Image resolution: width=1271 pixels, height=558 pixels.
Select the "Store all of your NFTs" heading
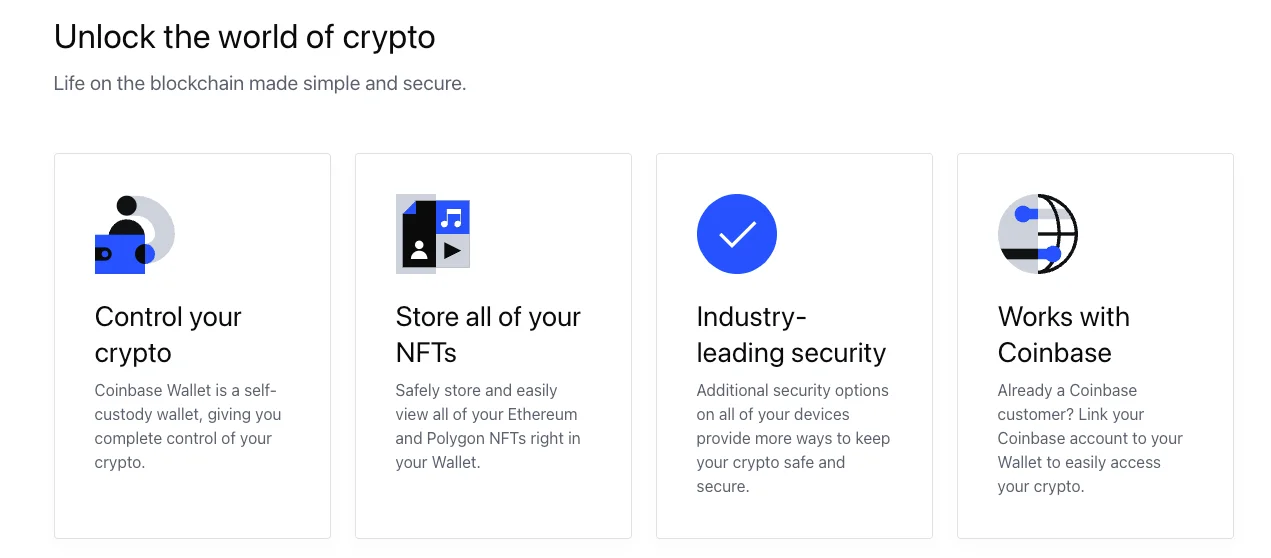(488, 335)
